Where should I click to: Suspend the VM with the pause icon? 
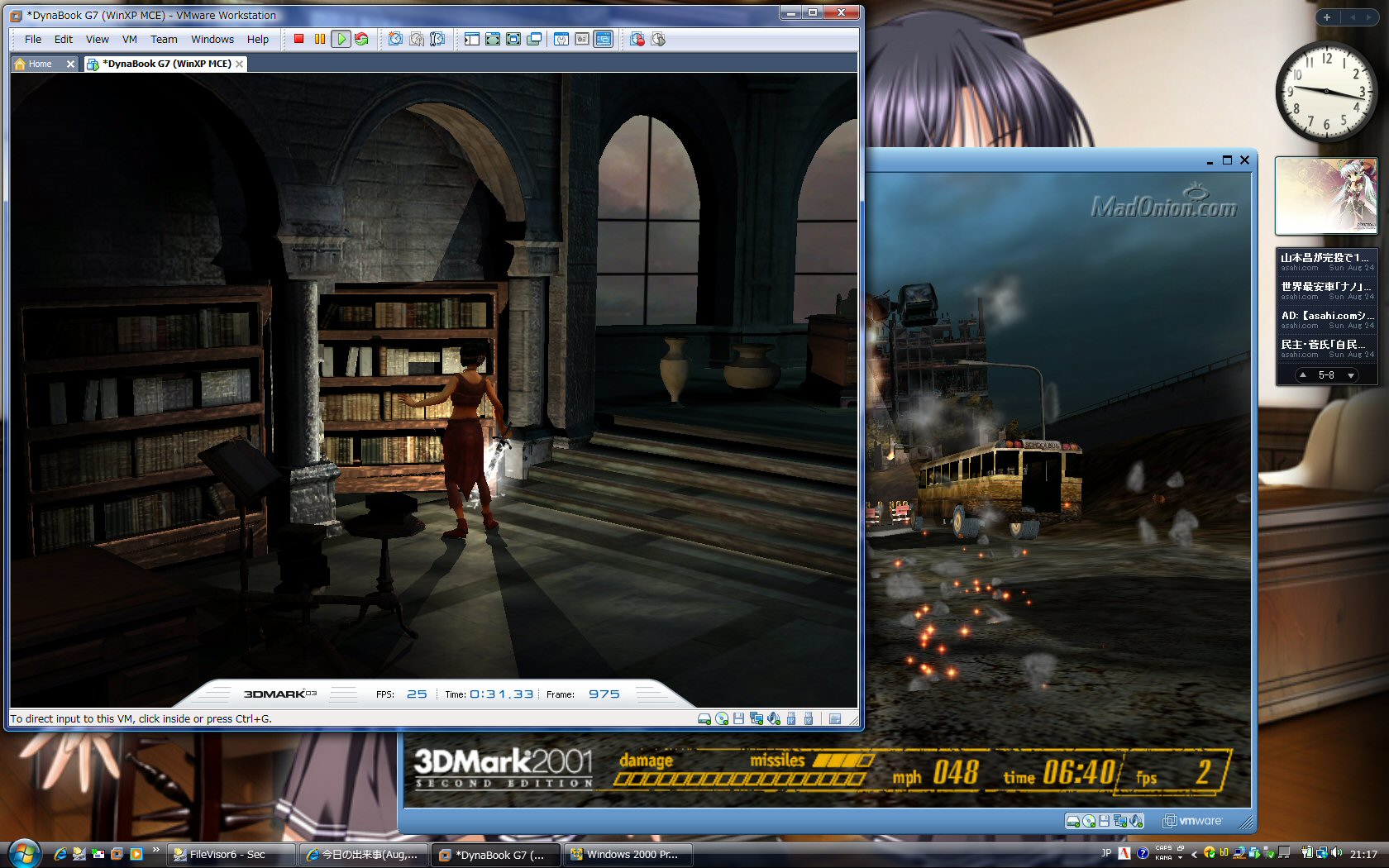point(320,39)
